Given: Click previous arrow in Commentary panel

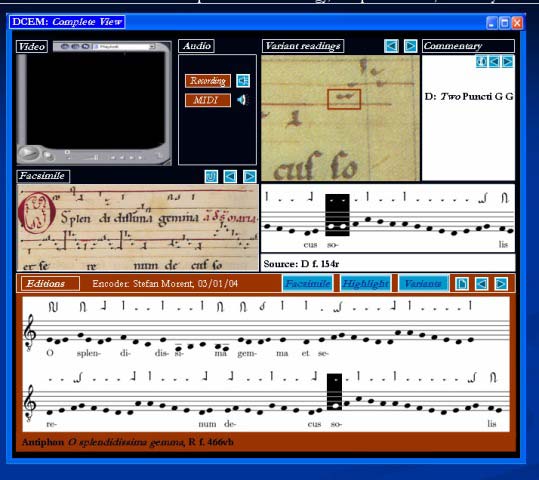Looking at the screenshot, I should click(494, 62).
